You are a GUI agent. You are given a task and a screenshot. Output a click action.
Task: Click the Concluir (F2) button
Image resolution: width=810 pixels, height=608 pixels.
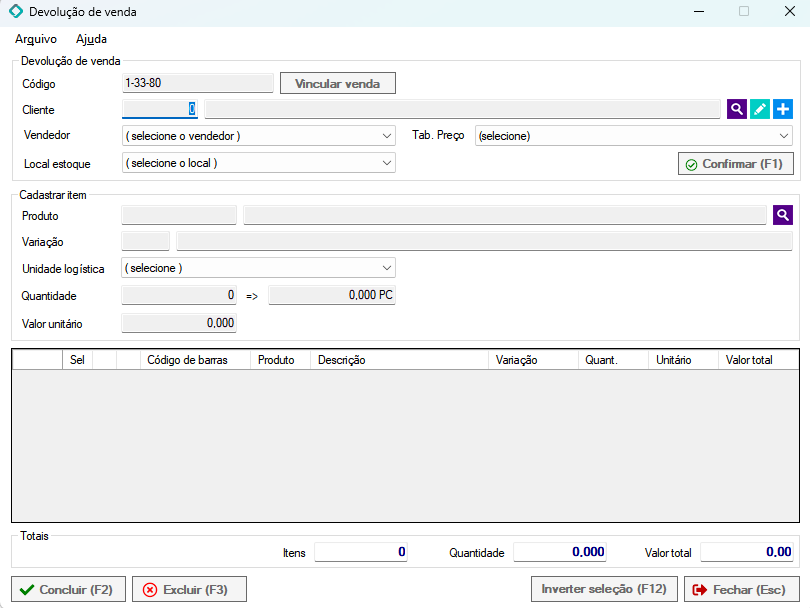[68, 590]
